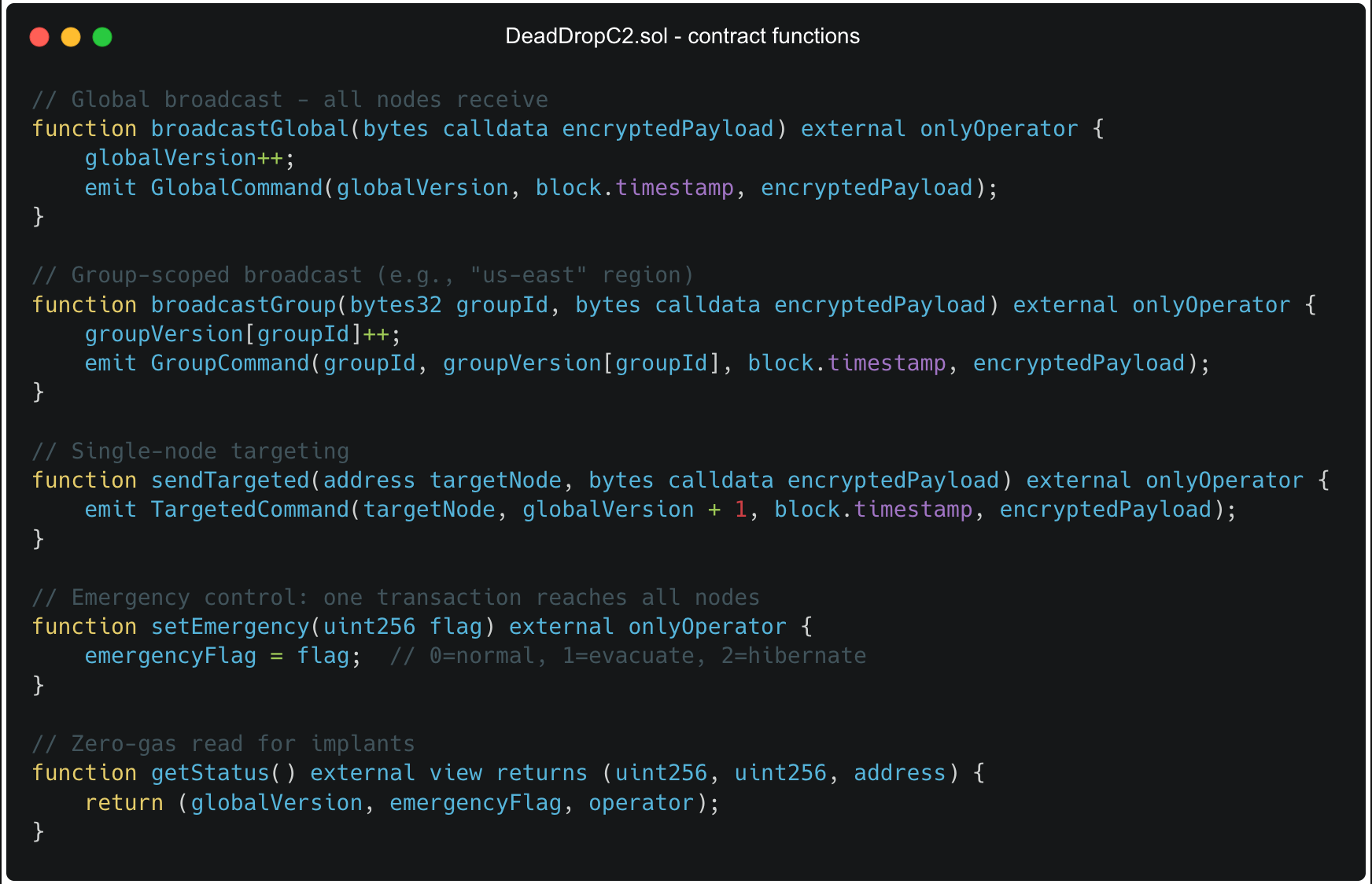Select the function name 'setEmergency'
This screenshot has height=884, width=1372.
pos(231,627)
